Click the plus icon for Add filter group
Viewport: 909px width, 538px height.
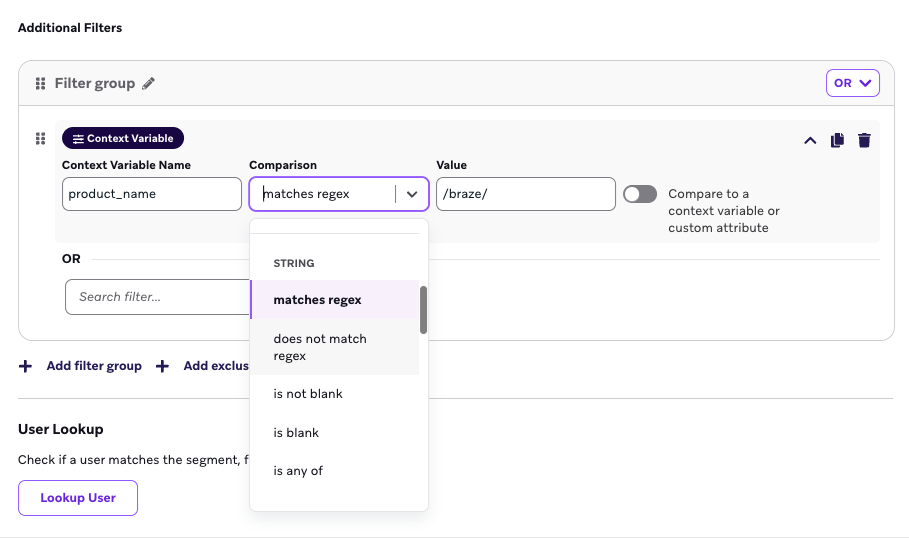pos(26,366)
